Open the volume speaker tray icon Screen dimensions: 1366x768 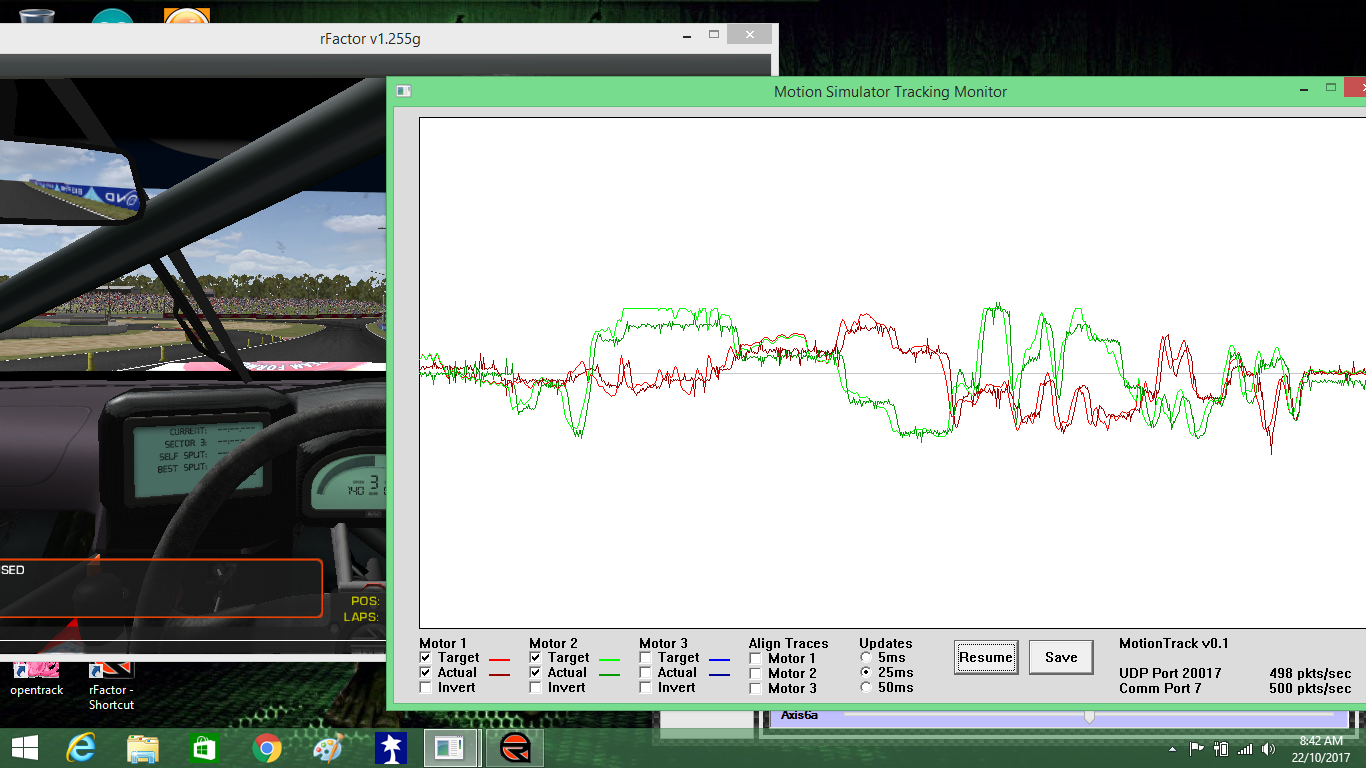coord(1269,748)
